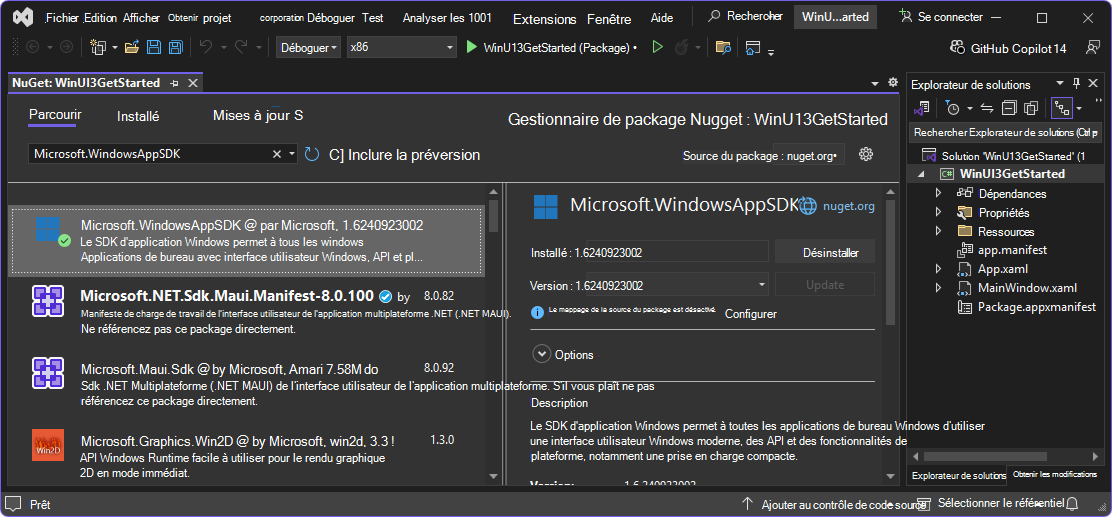This screenshot has width=1112, height=517.
Task: Click the Désinstaller button
Action: pos(825,252)
